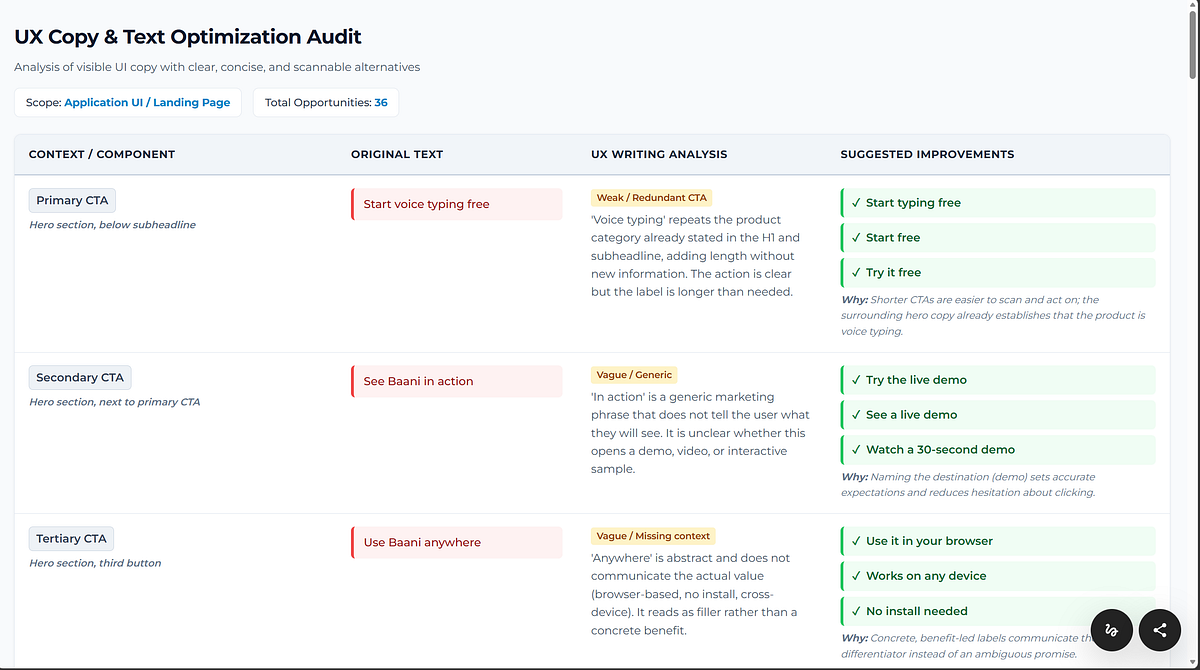
Task: Click the 'UX Copy & Text Optimization Audit' heading
Action: click(x=188, y=37)
